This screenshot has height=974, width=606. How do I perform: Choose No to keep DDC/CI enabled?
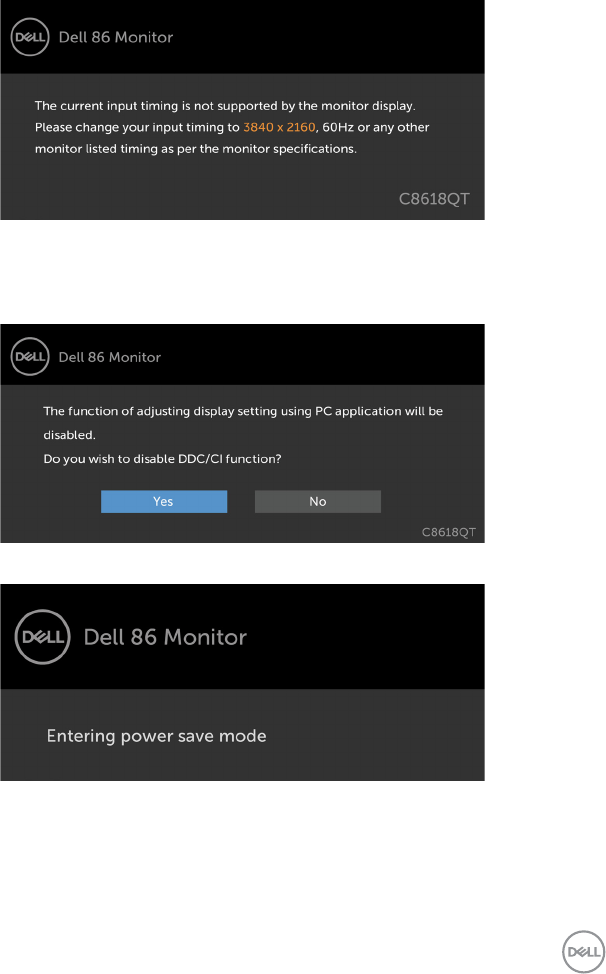click(317, 501)
